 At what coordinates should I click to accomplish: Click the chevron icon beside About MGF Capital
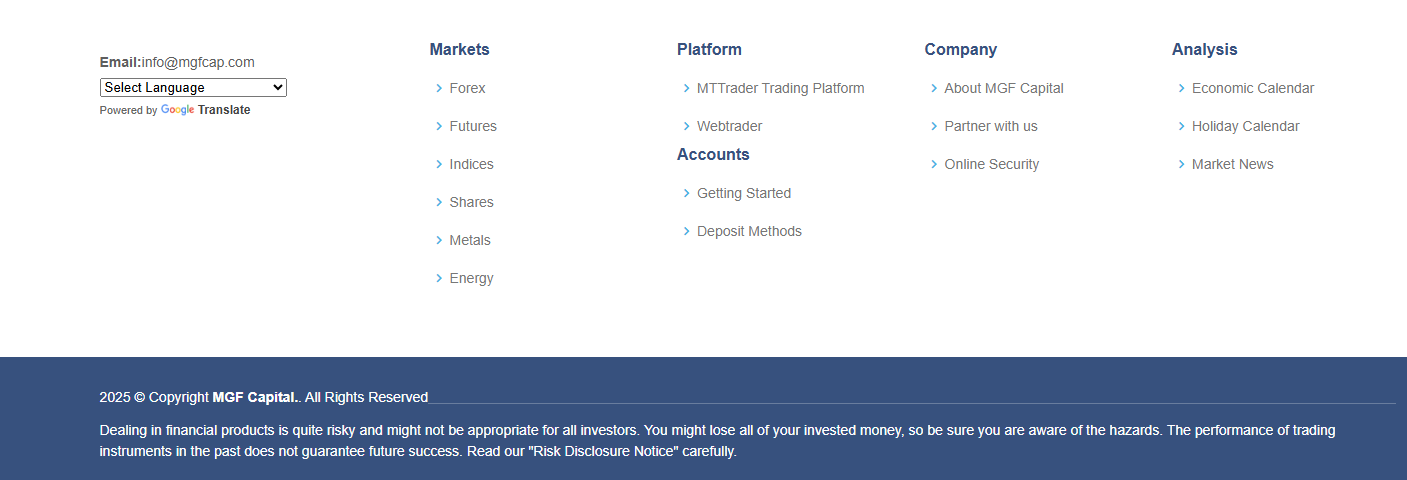(934, 88)
